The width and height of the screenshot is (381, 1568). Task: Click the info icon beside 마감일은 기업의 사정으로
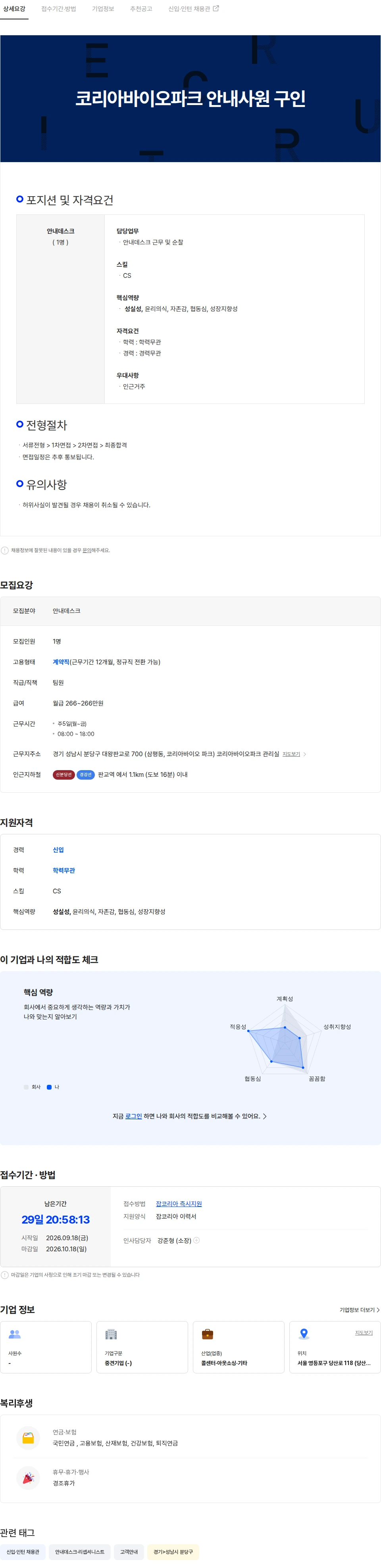tap(5, 1275)
